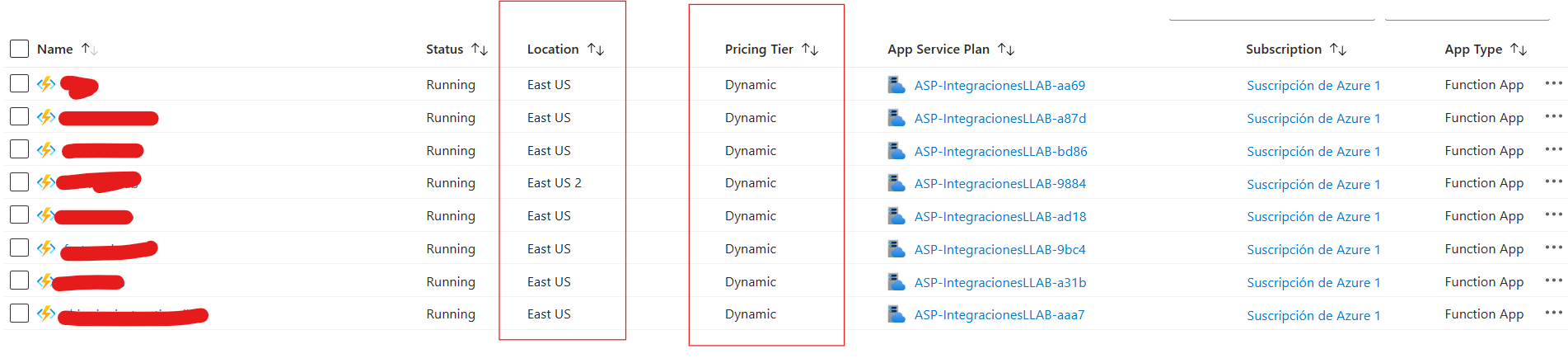This screenshot has height=363, width=1568.
Task: Tick checkbox for ASP-IntegracionesLLAB-9bc4 row
Action: (19, 247)
